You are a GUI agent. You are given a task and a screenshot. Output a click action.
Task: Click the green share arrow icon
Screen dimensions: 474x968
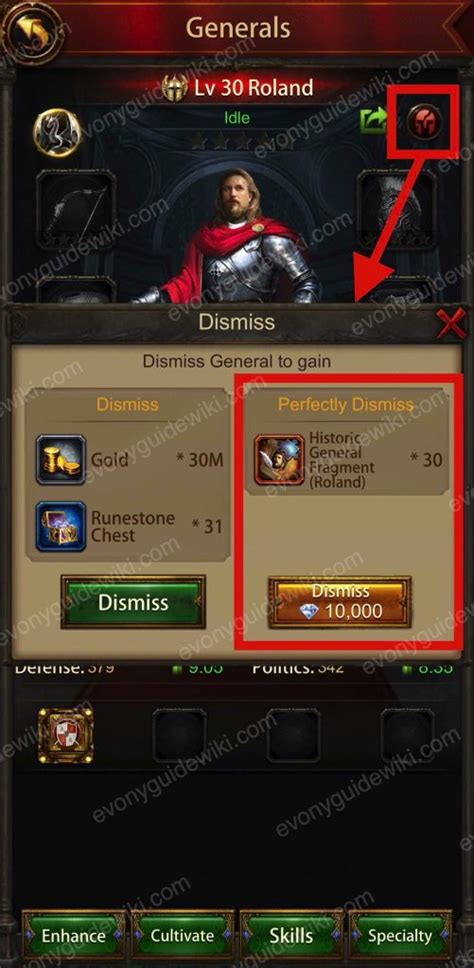(374, 121)
